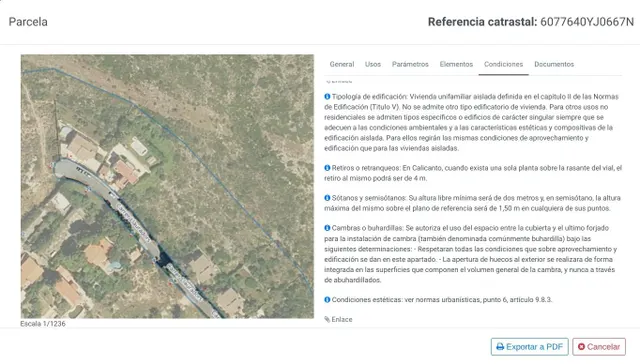
Task: Click info icon beside Sótanos y semisótanos
Action: coord(327,198)
